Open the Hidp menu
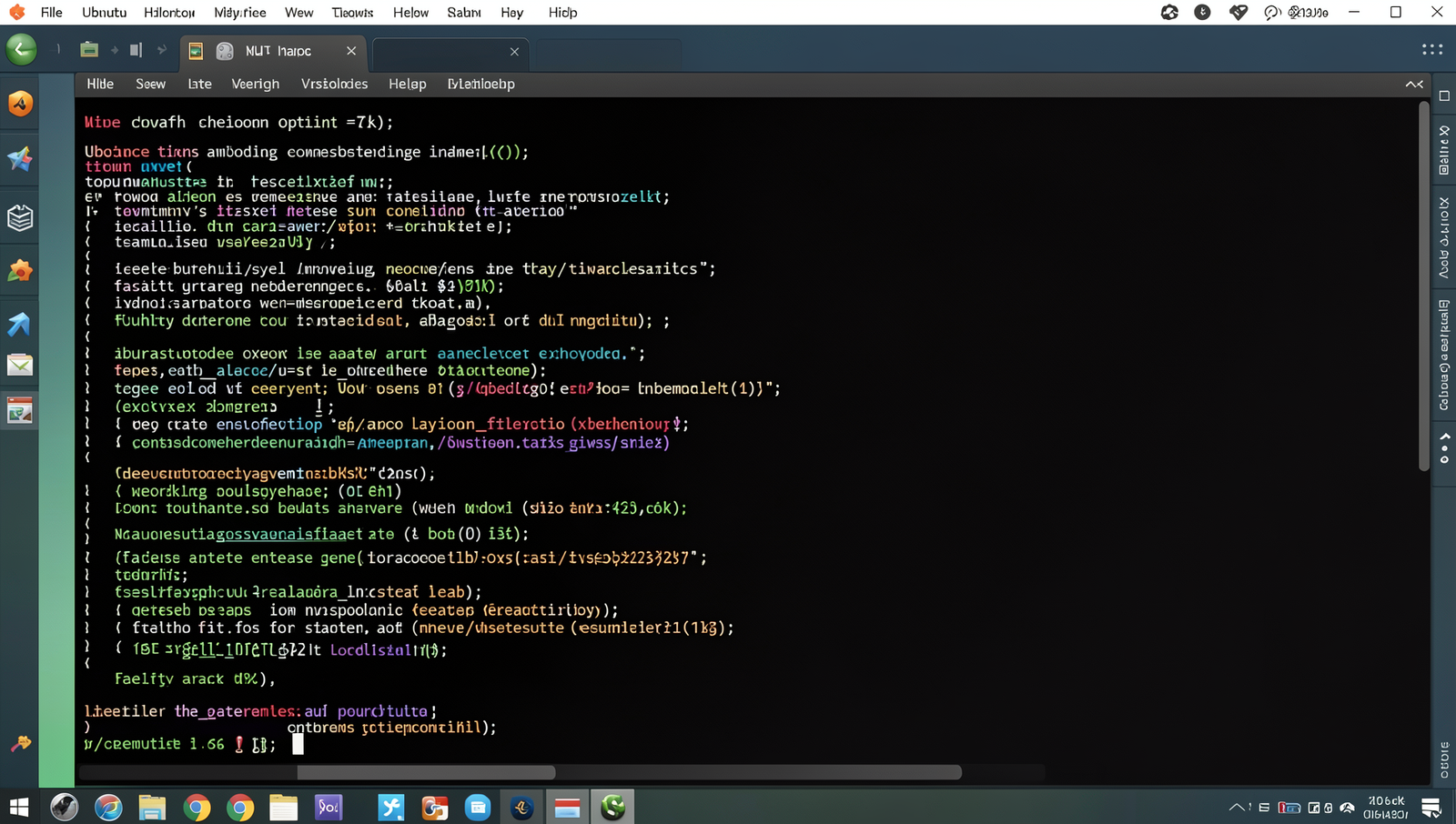1456x824 pixels. pos(562,13)
